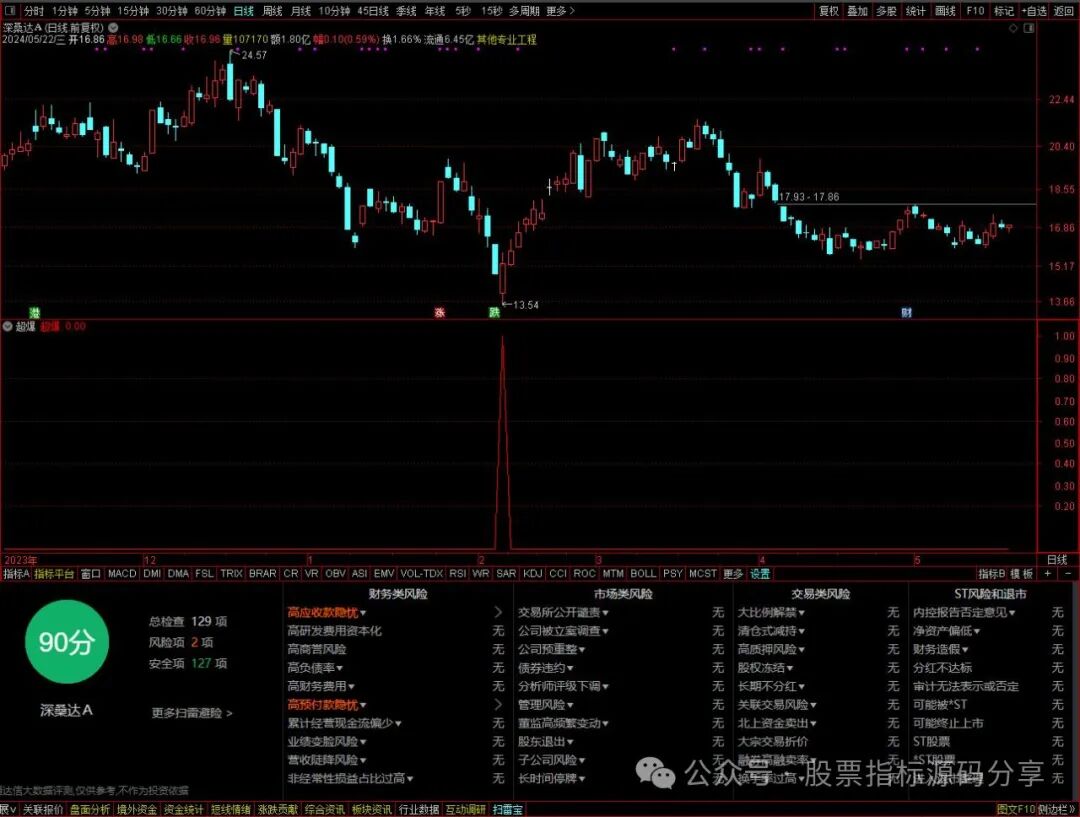
Task: Click the red 涨 marker on the chart
Action: (x=439, y=313)
